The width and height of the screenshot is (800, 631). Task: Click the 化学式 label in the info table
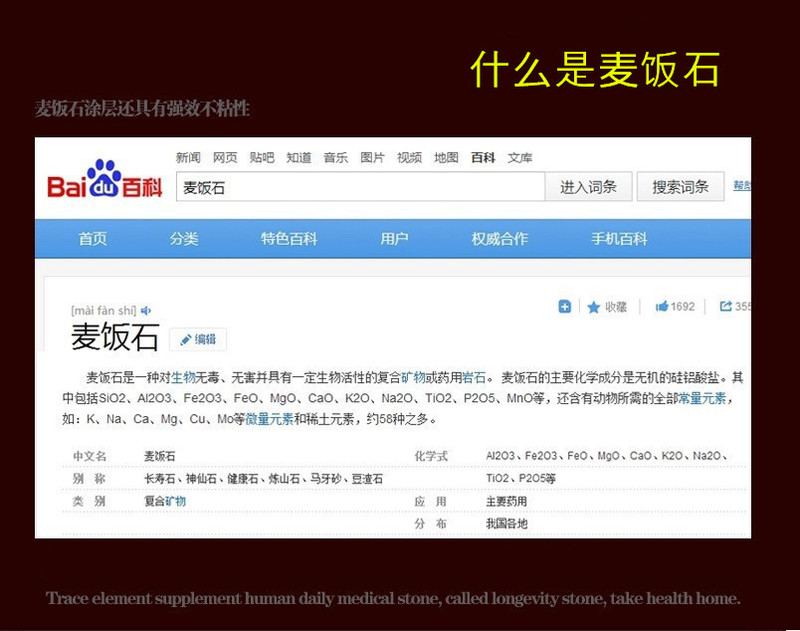(431, 456)
